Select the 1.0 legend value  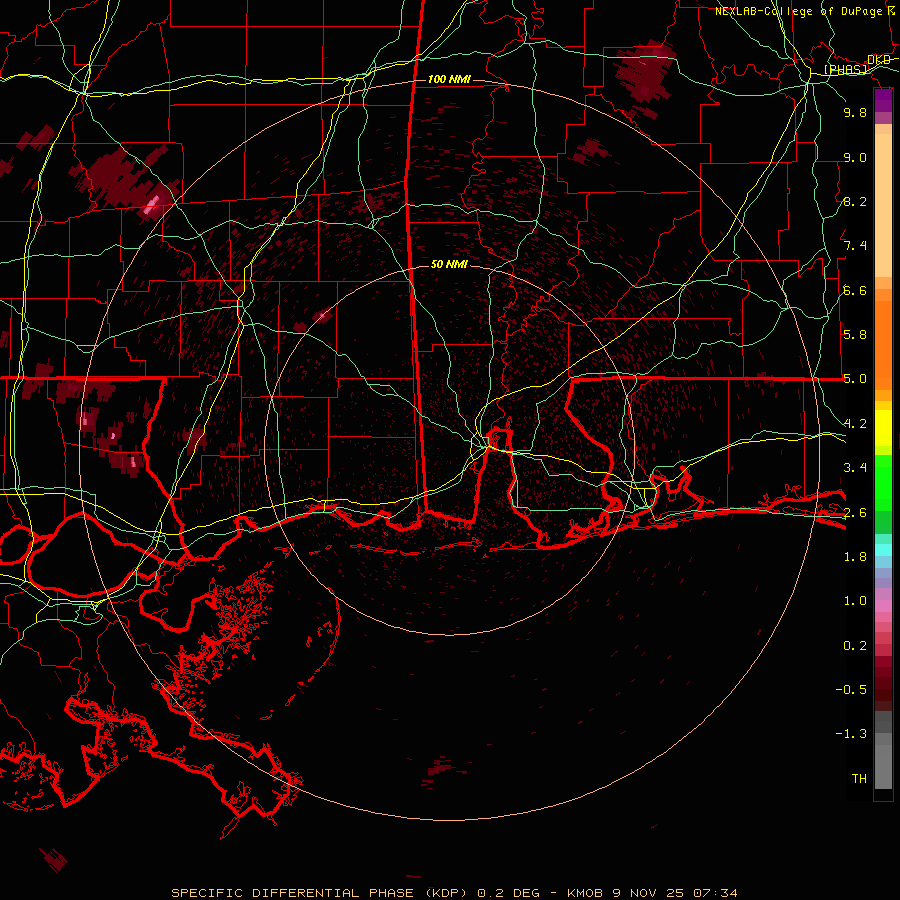(855, 601)
